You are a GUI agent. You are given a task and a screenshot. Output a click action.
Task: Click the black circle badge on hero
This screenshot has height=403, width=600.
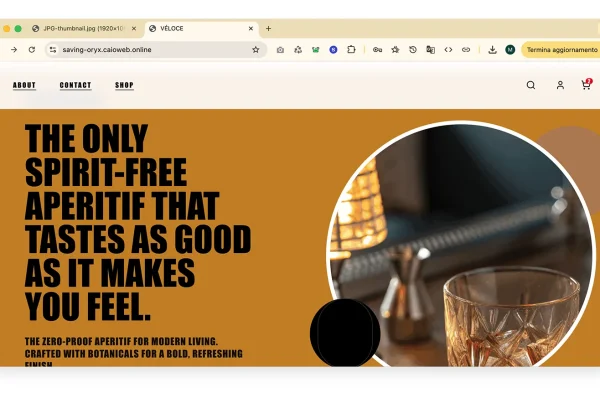pyautogui.click(x=345, y=333)
